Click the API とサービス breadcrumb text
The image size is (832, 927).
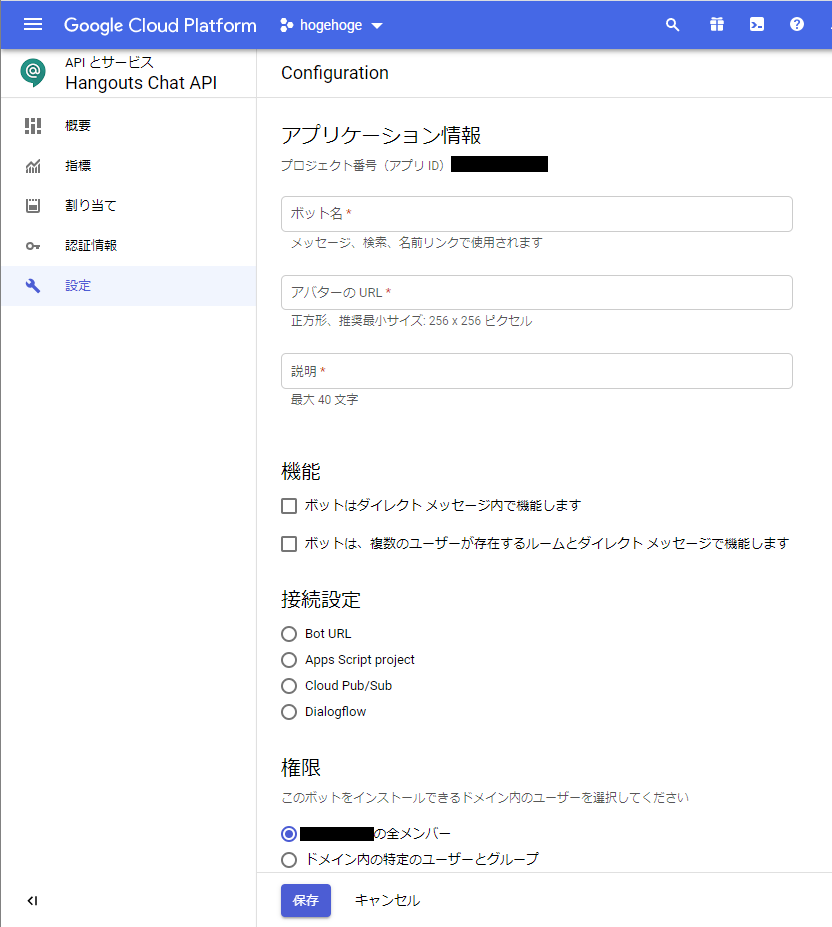click(109, 62)
